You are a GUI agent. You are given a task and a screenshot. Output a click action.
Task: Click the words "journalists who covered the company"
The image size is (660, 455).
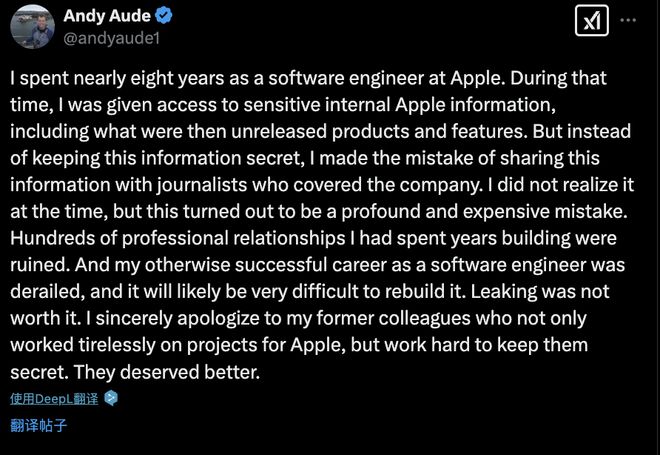click(x=320, y=185)
